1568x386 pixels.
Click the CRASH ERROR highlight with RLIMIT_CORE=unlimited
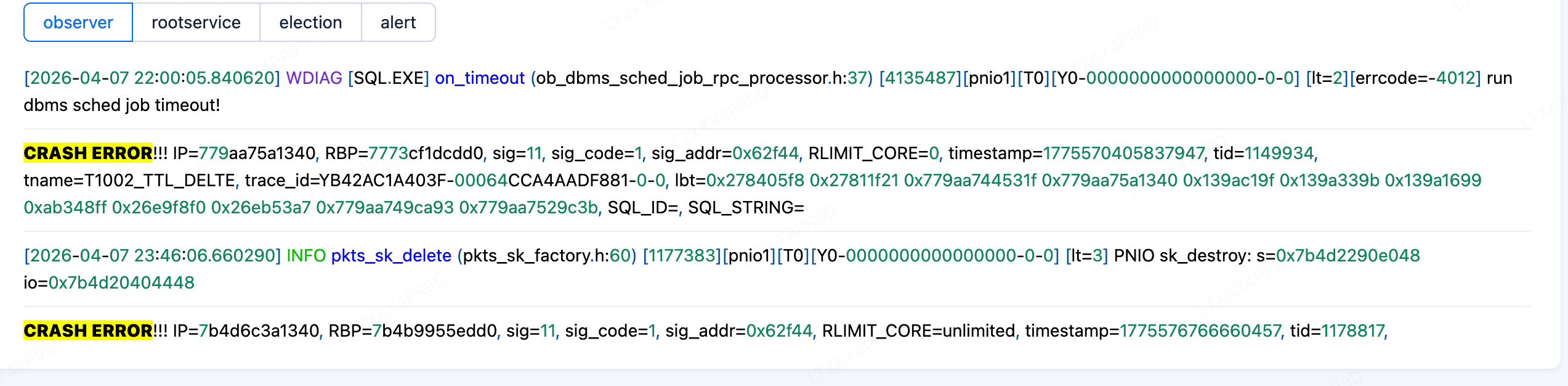click(88, 331)
